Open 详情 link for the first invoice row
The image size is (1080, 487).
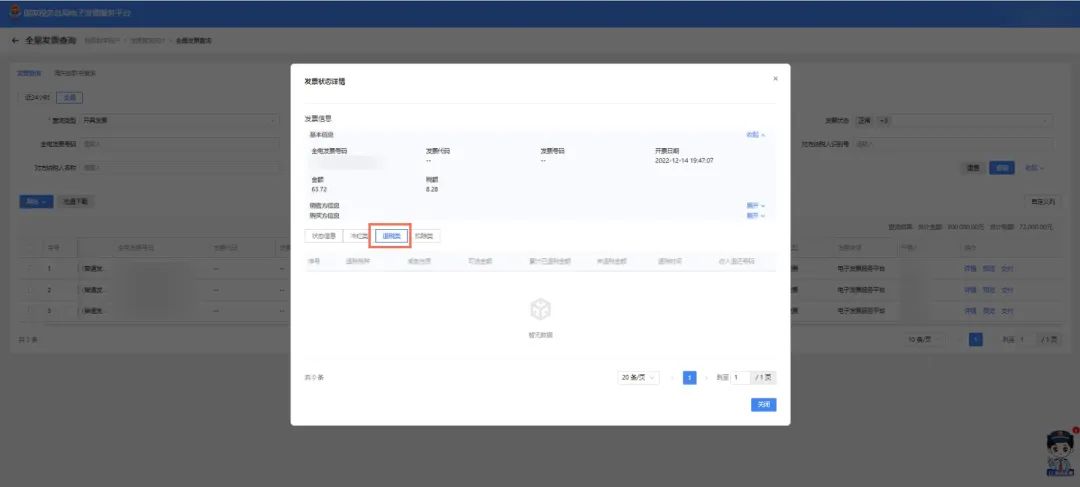[x=969, y=269]
